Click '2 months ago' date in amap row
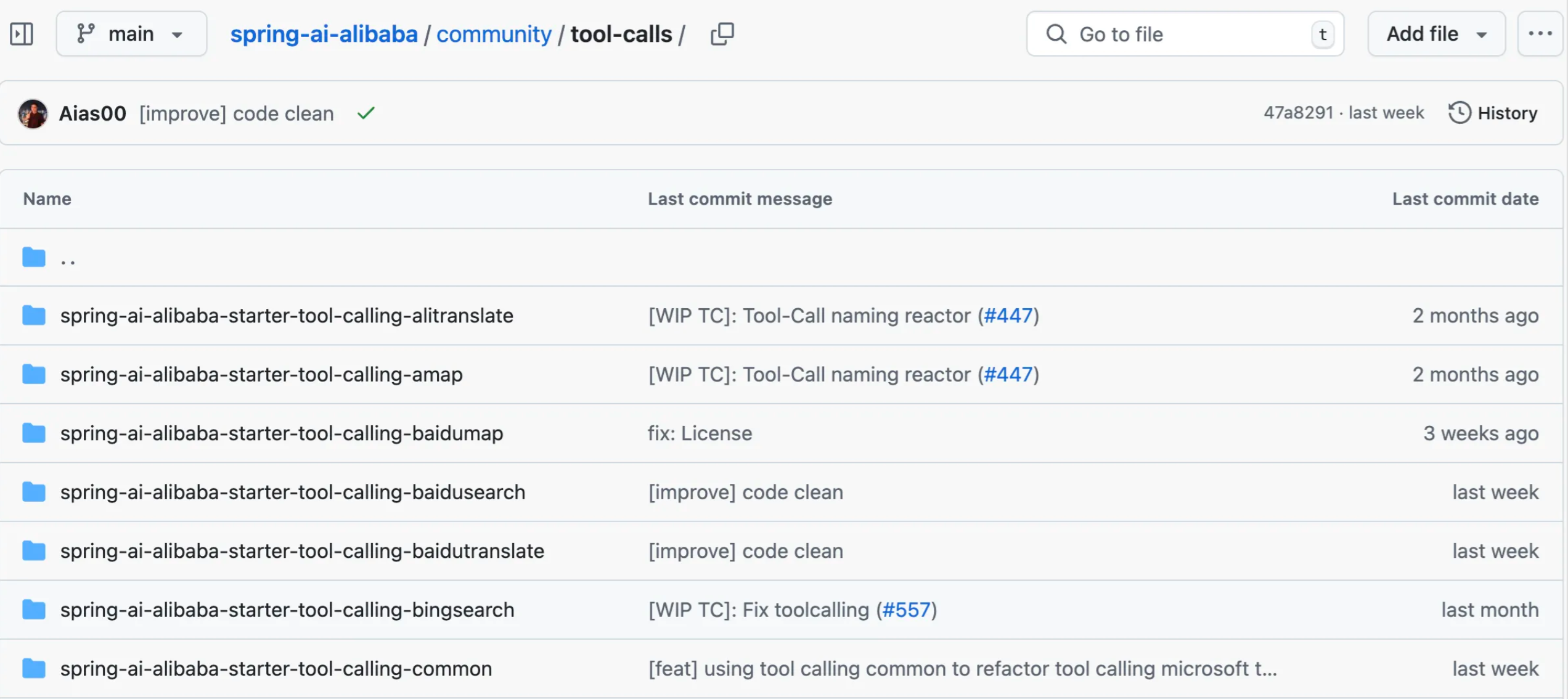This screenshot has height=699, width=1568. click(1475, 374)
